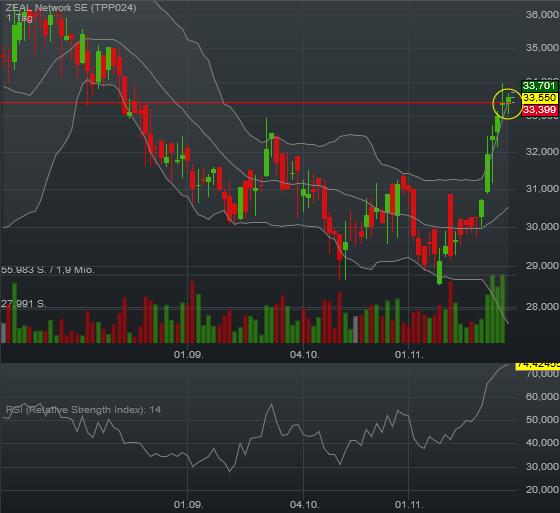Click the 01.09. date on the RSI axis

pyautogui.click(x=189, y=505)
